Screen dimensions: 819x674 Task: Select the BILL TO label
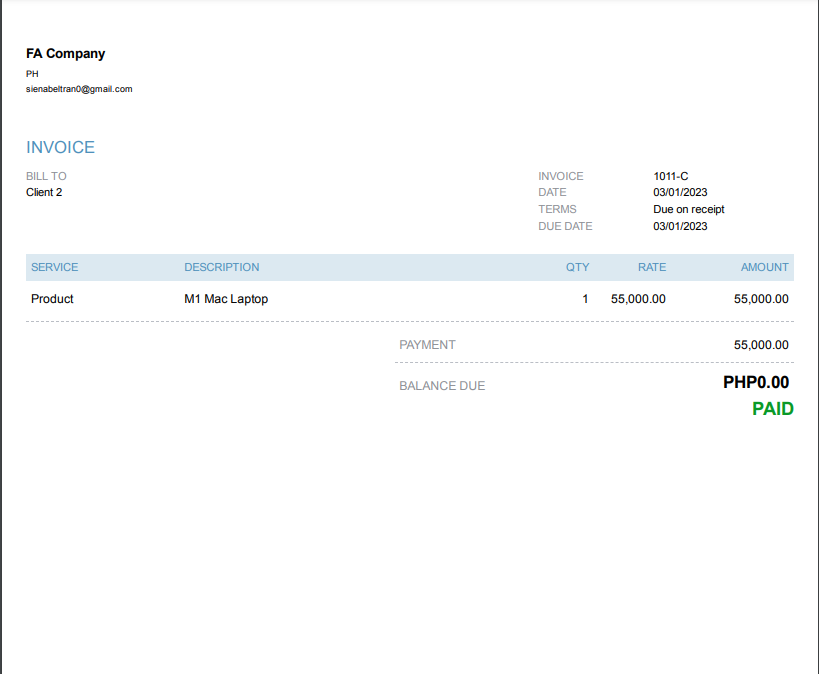pos(46,176)
